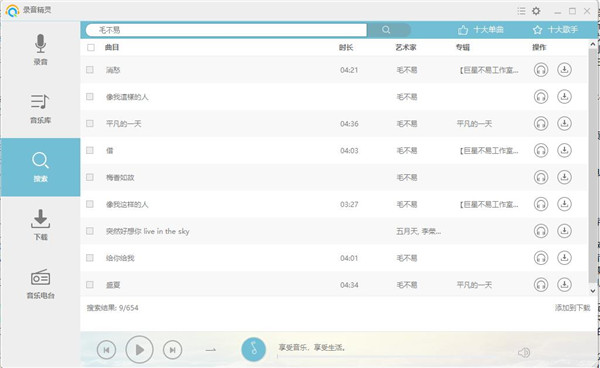Open the list menu icon in title bar
The height and width of the screenshot is (368, 600).
coord(521,11)
